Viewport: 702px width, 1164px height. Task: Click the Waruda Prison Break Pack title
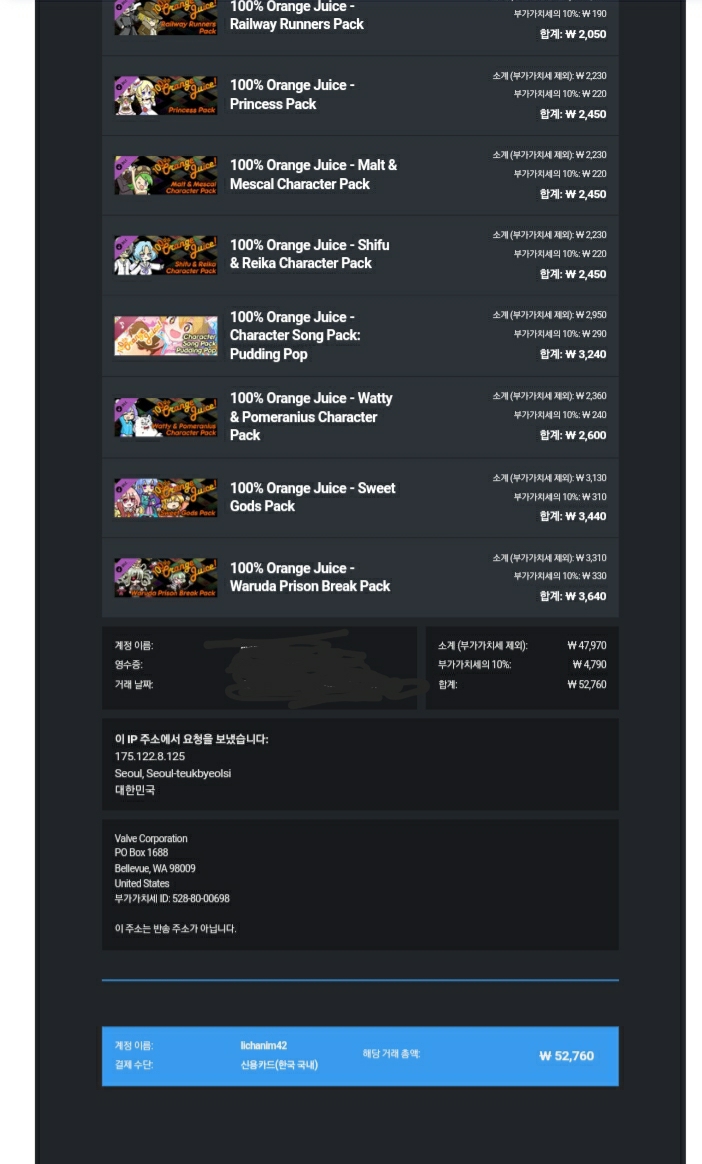pyautogui.click(x=309, y=577)
